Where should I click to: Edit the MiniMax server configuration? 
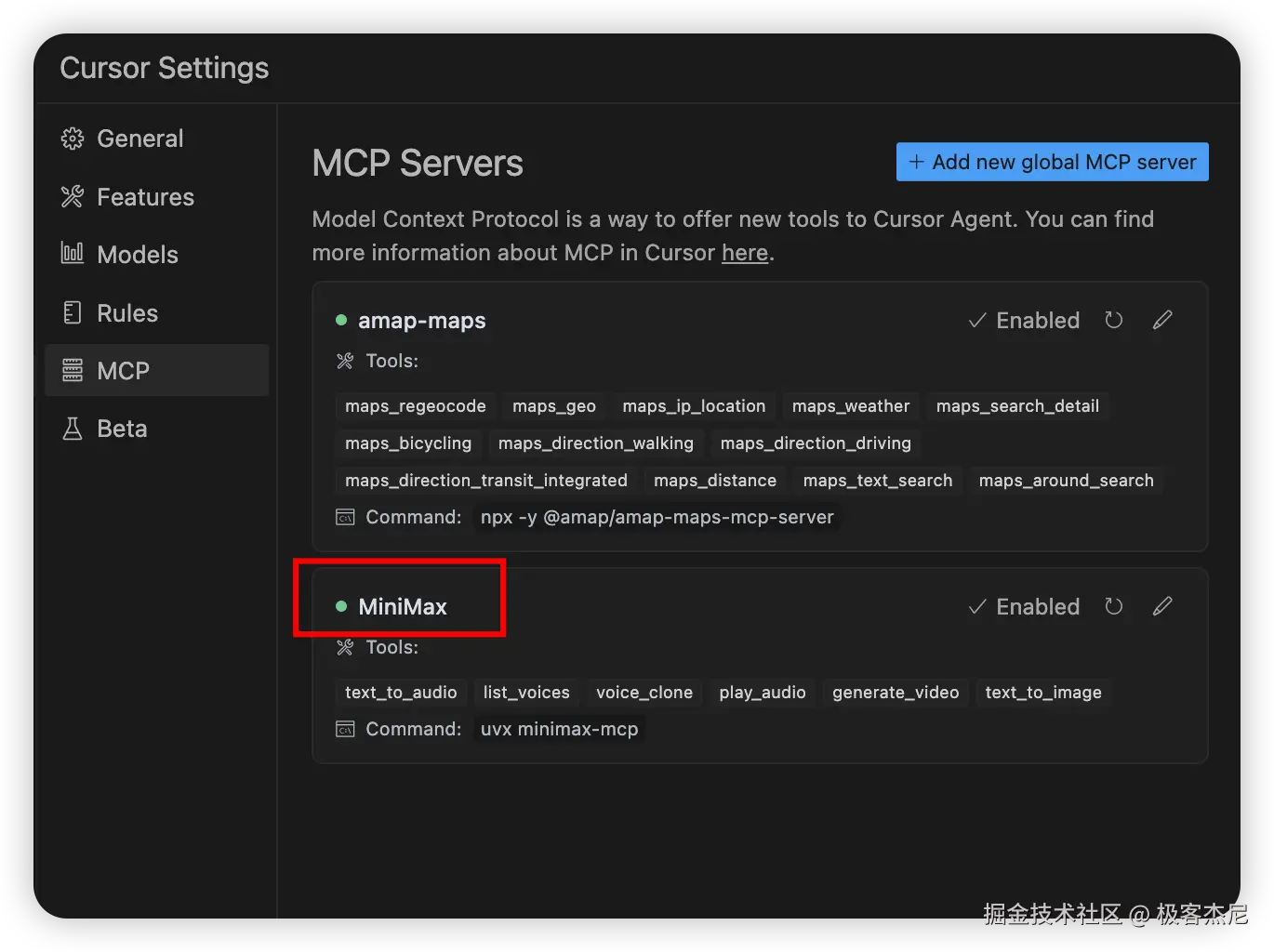[1162, 606]
